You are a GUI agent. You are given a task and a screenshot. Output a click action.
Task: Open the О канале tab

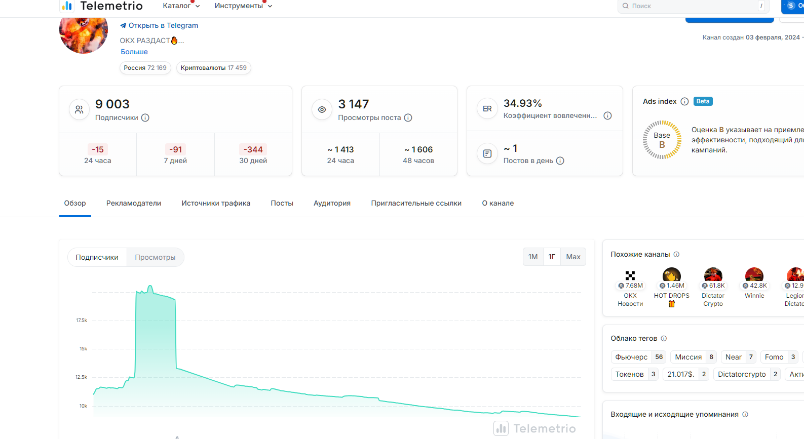click(x=498, y=203)
